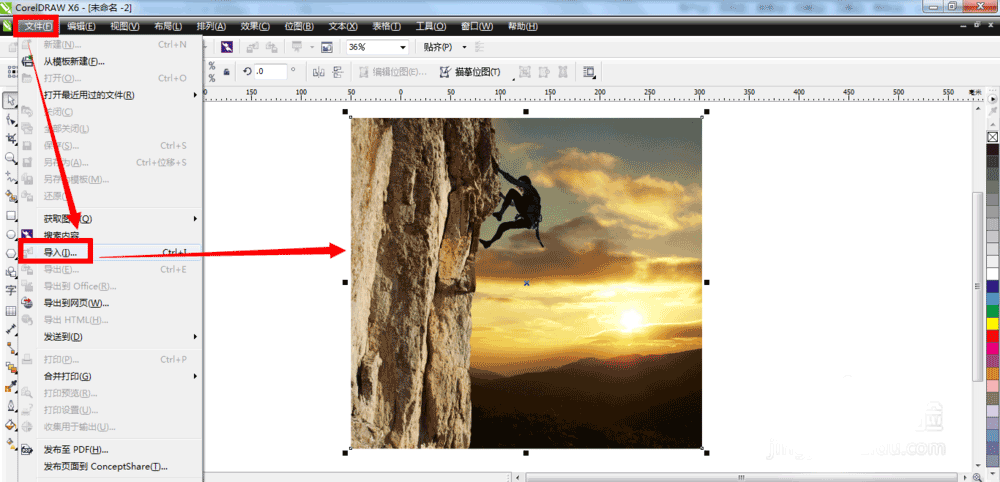Select the Ellipse tool
Viewport: 1000px width, 482px height.
[x=10, y=235]
